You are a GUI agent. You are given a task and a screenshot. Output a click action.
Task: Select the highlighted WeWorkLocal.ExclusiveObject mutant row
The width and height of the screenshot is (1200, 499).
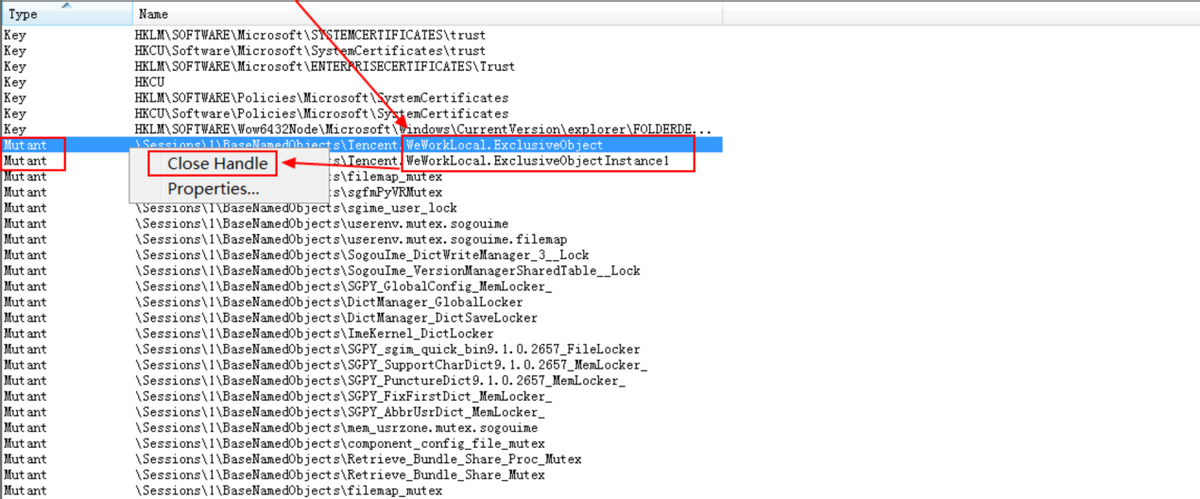360,145
